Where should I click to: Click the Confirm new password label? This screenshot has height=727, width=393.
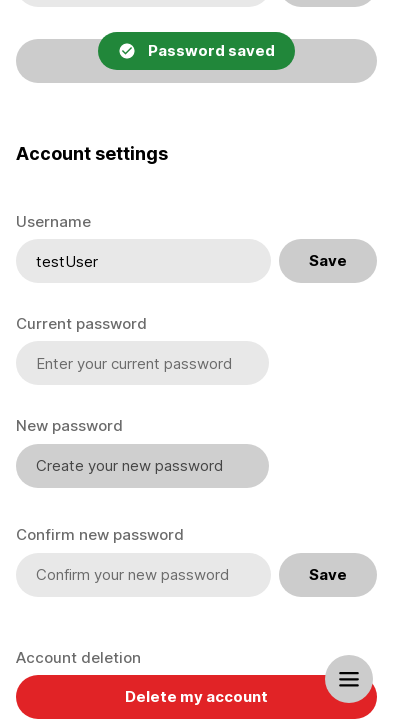100,535
